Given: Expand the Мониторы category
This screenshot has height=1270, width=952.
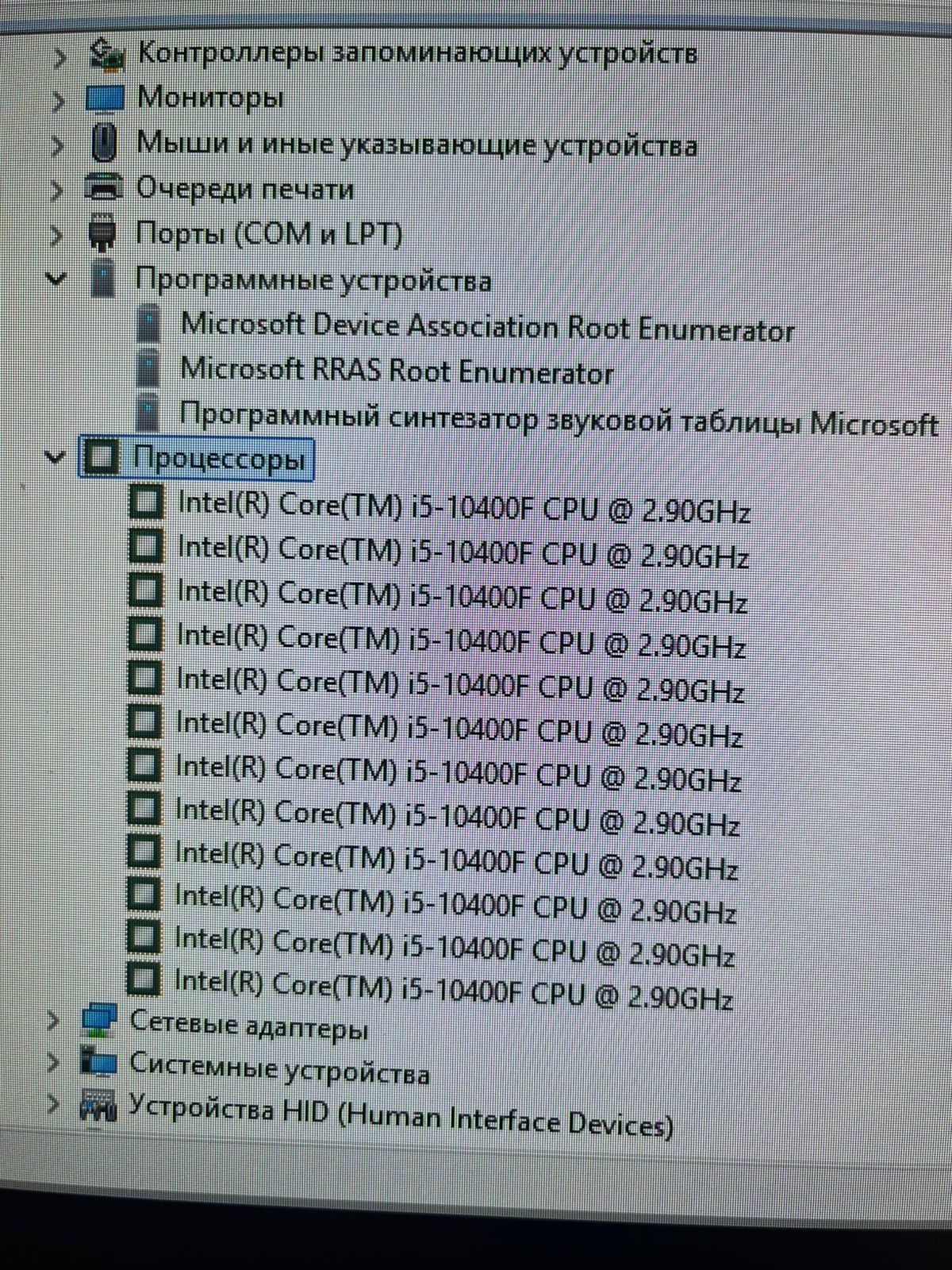Looking at the screenshot, I should click(56, 101).
